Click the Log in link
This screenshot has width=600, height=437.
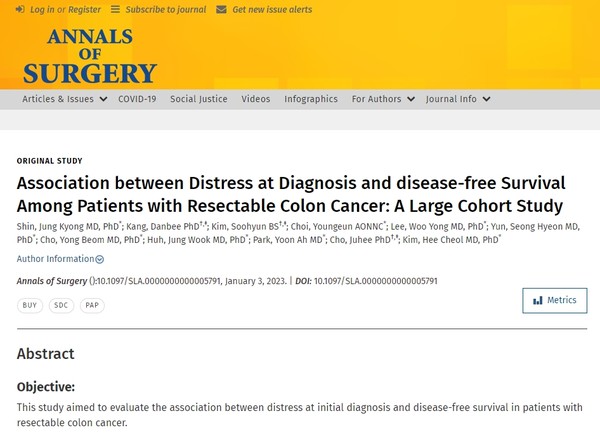click(x=42, y=10)
